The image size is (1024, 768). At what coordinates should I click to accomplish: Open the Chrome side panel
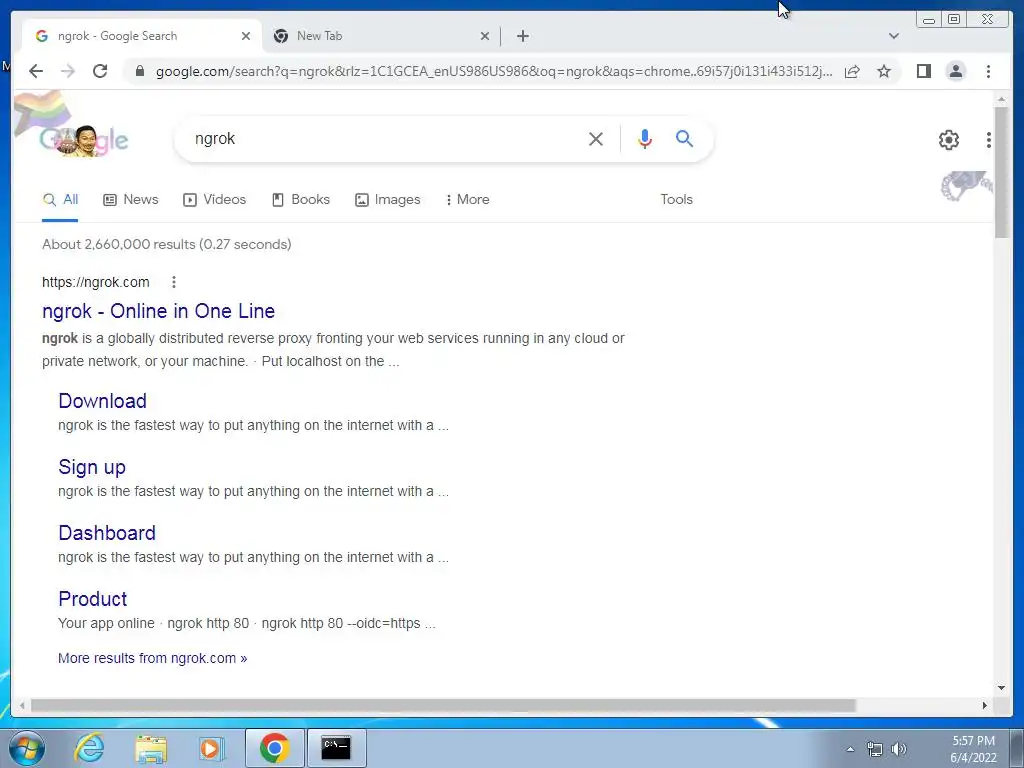coord(923,71)
